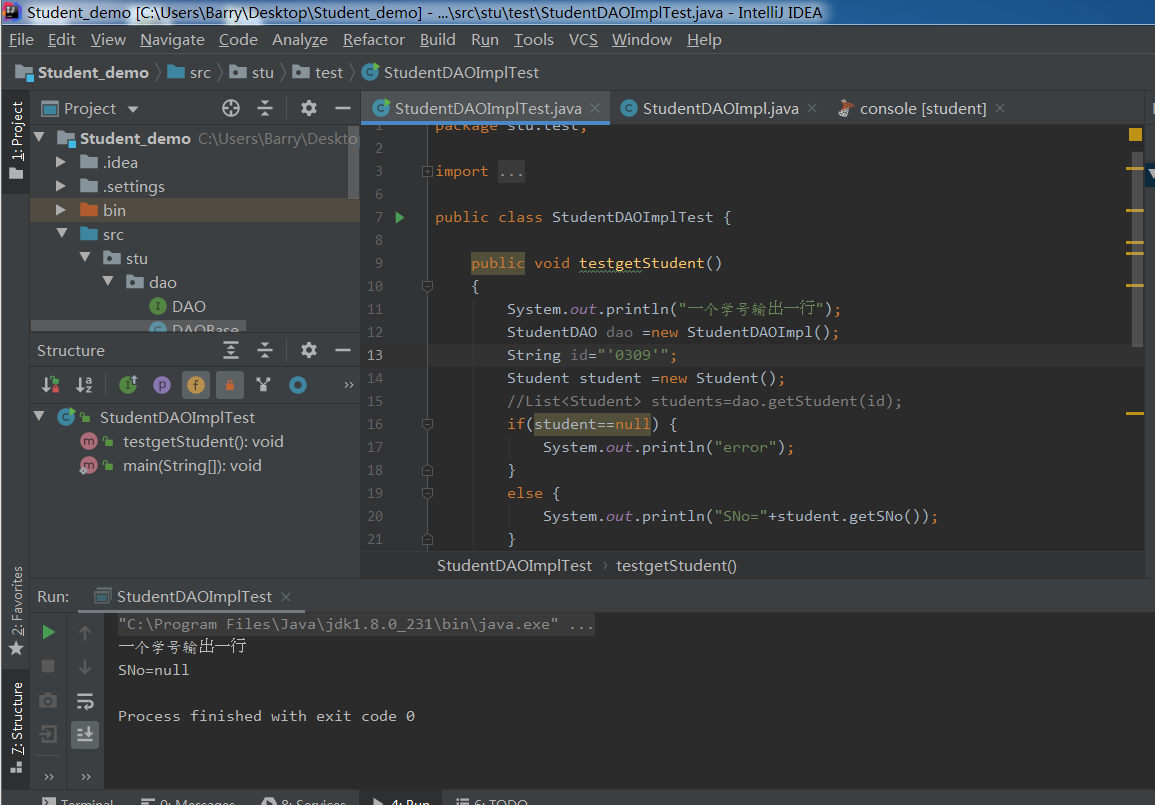Open the Refactor menu
The image size is (1155, 805).
tap(373, 40)
